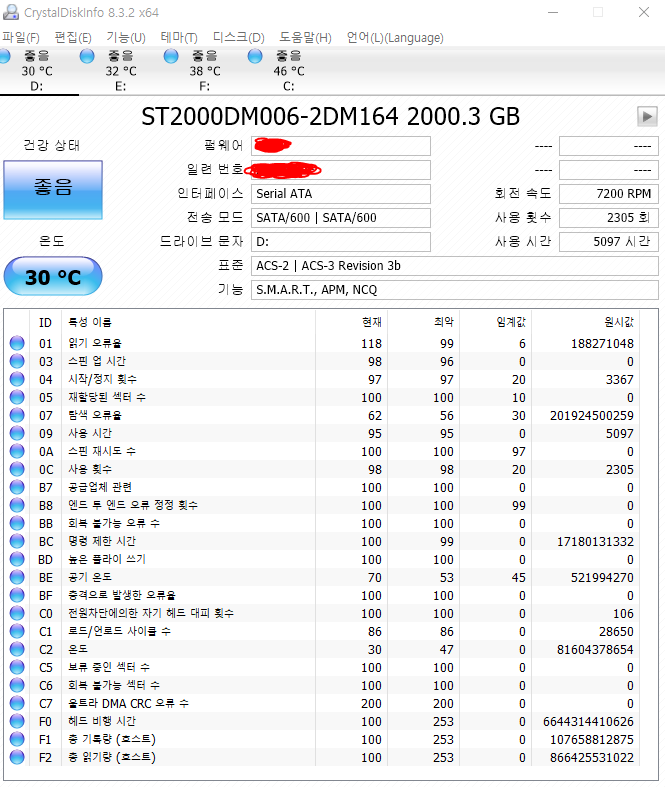Open the 편집(E) menu
Image resolution: width=665 pixels, height=787 pixels.
[73, 38]
